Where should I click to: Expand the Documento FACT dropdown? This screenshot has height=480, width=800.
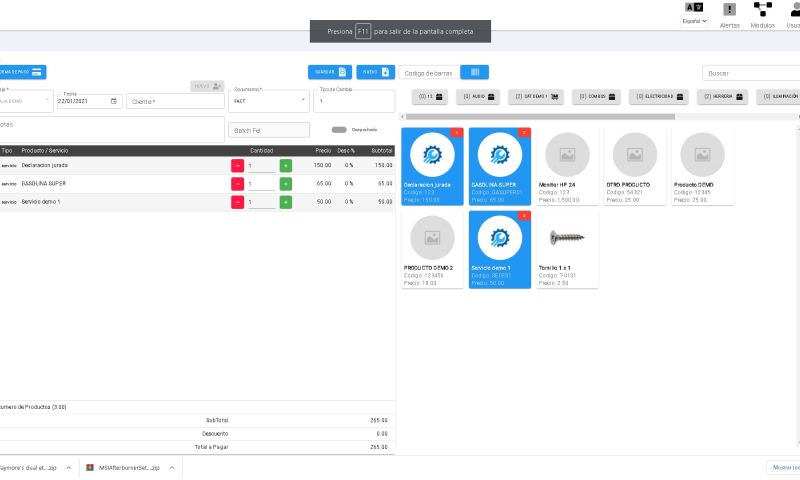click(304, 100)
